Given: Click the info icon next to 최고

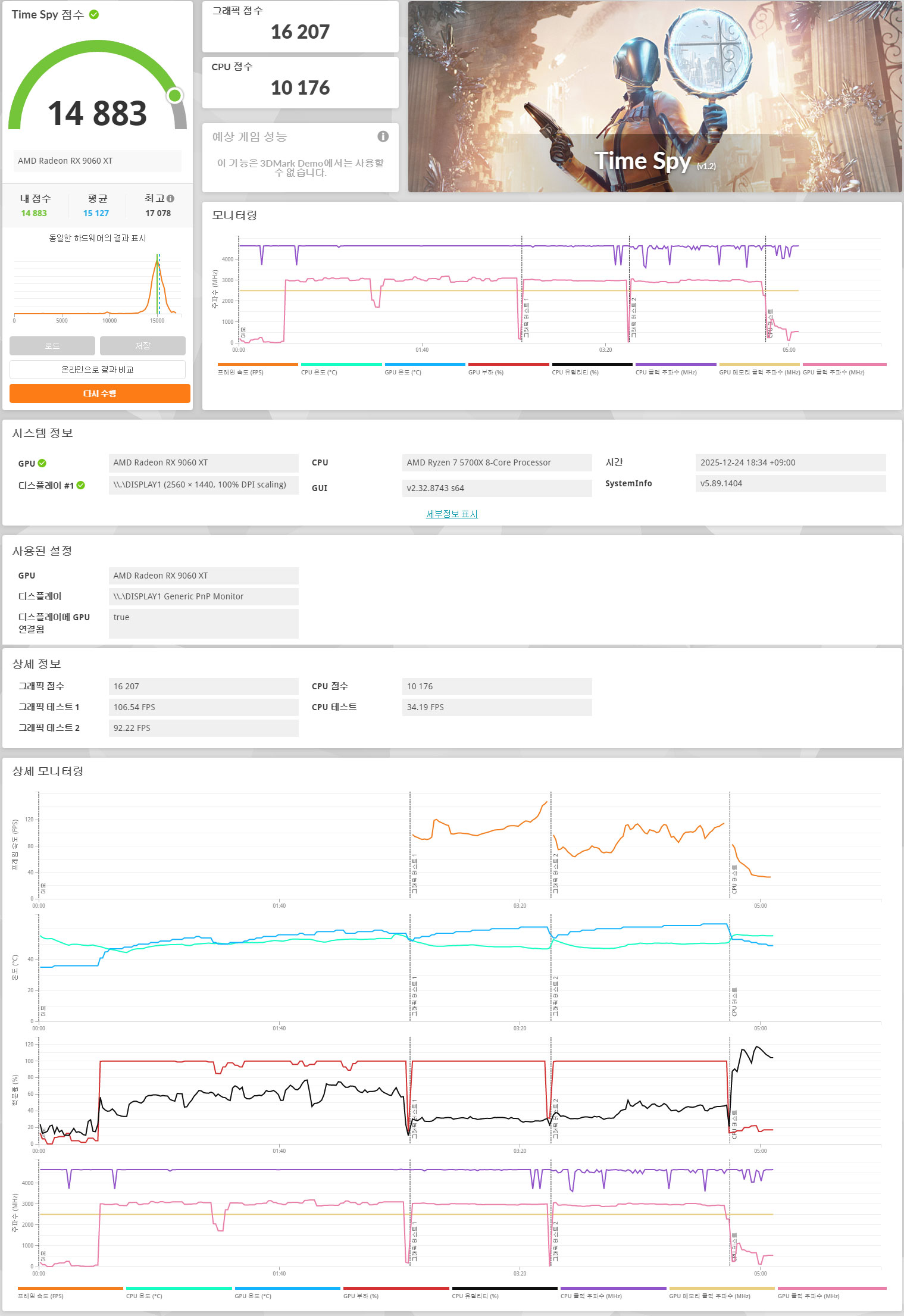Looking at the screenshot, I should [171, 198].
